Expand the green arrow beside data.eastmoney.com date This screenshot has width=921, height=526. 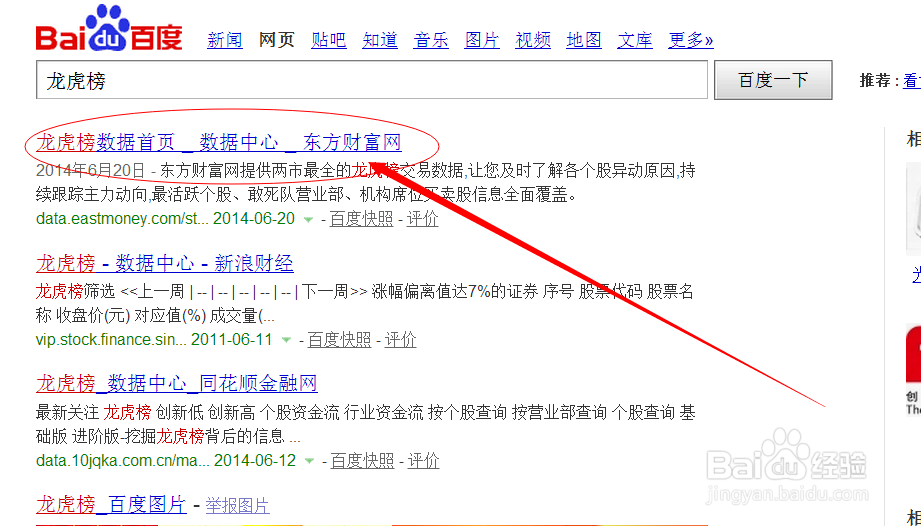[308, 220]
